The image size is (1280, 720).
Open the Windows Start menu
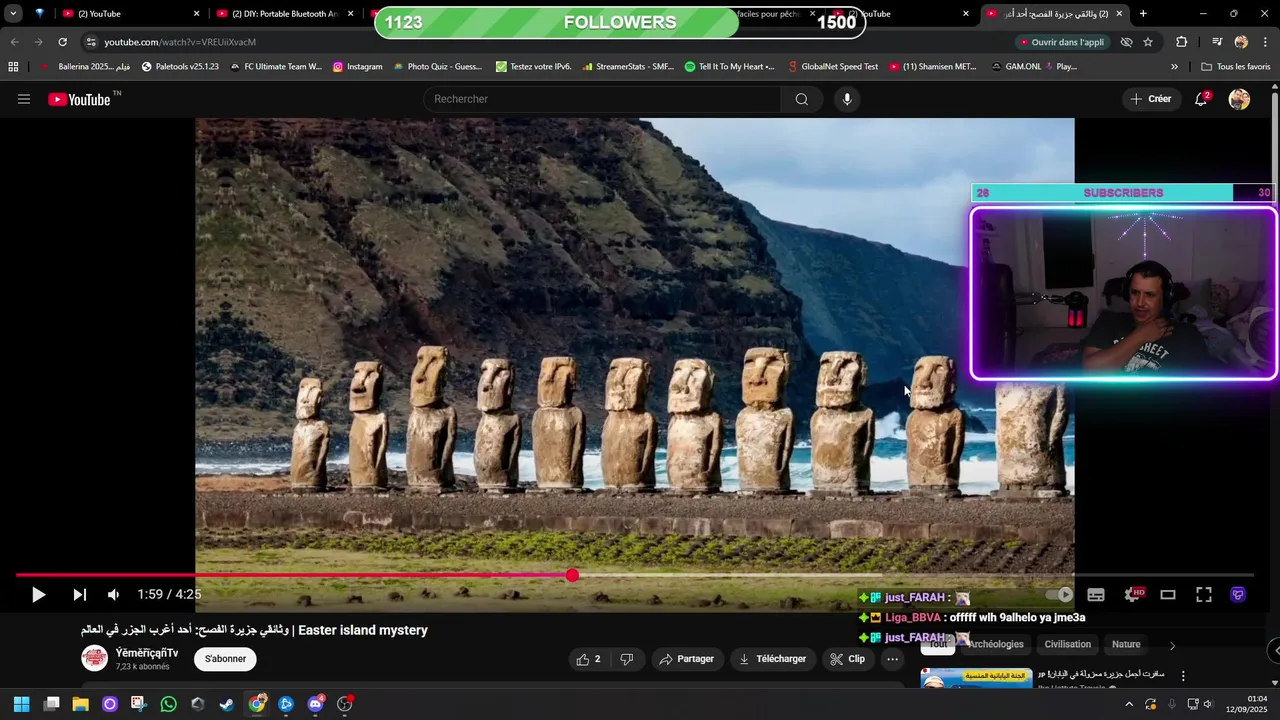point(21,704)
